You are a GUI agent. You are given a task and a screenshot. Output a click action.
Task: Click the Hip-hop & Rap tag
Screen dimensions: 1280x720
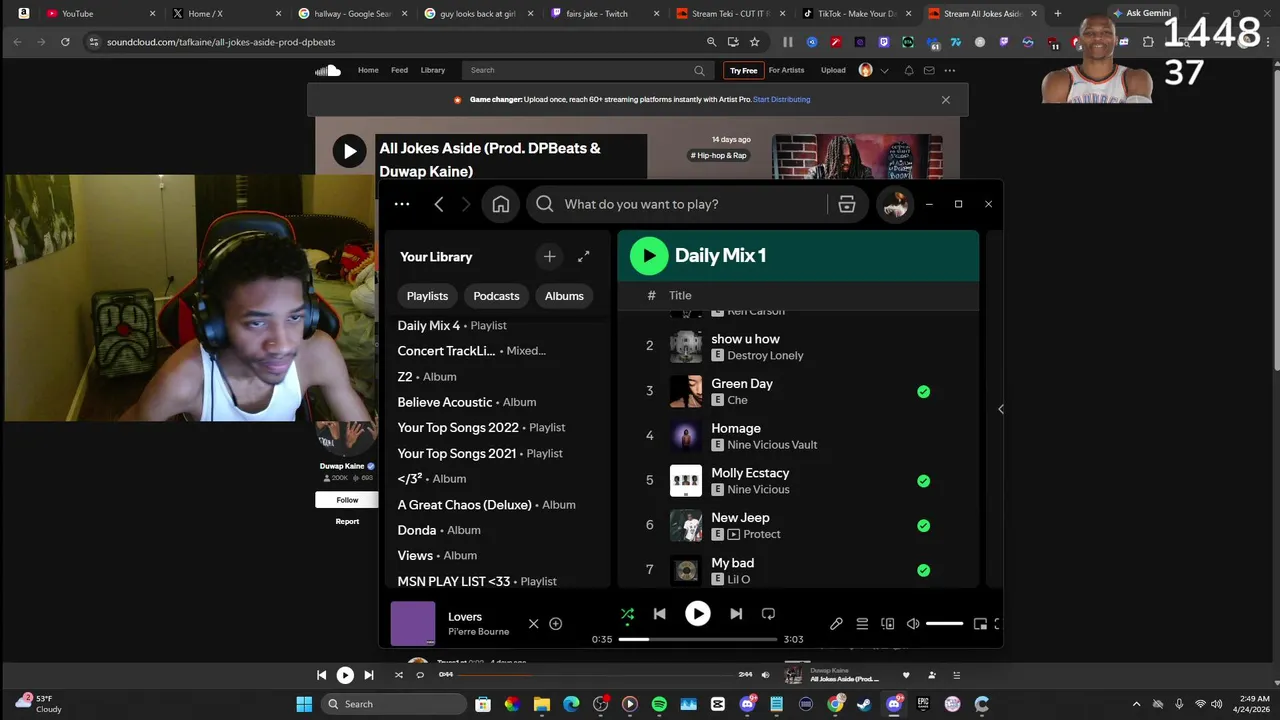coord(719,155)
